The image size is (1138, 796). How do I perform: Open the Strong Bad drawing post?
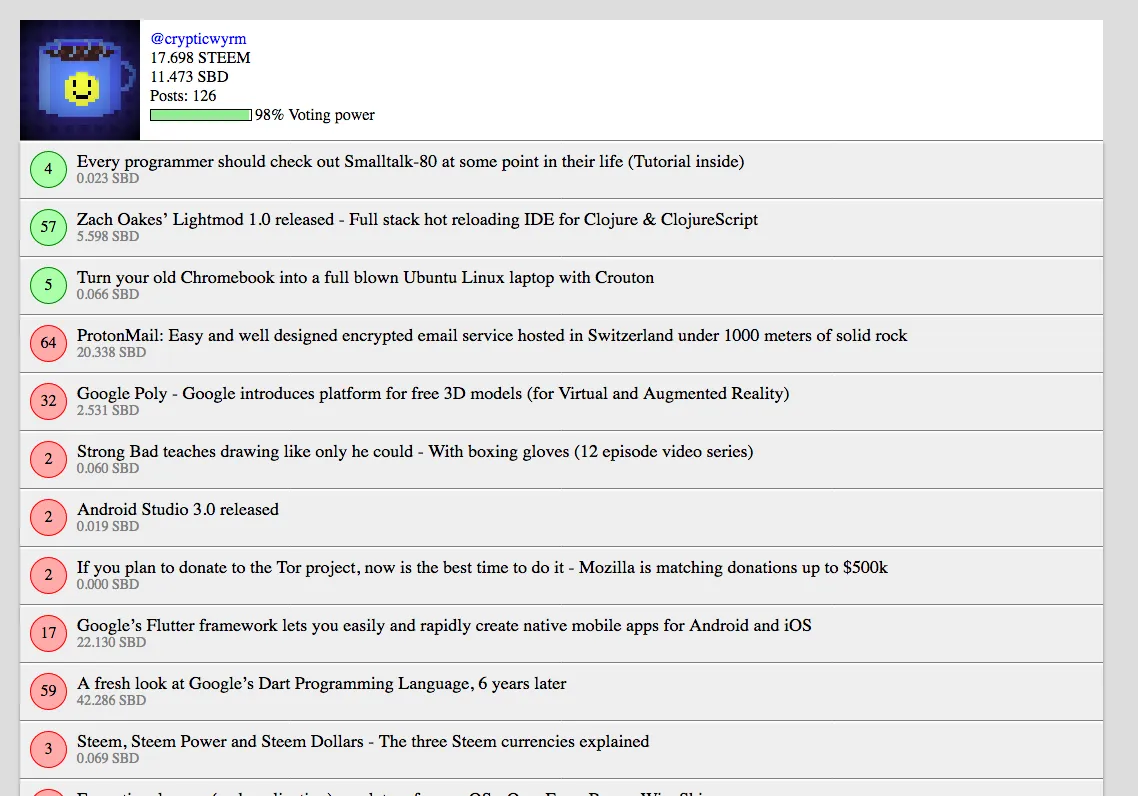[415, 451]
